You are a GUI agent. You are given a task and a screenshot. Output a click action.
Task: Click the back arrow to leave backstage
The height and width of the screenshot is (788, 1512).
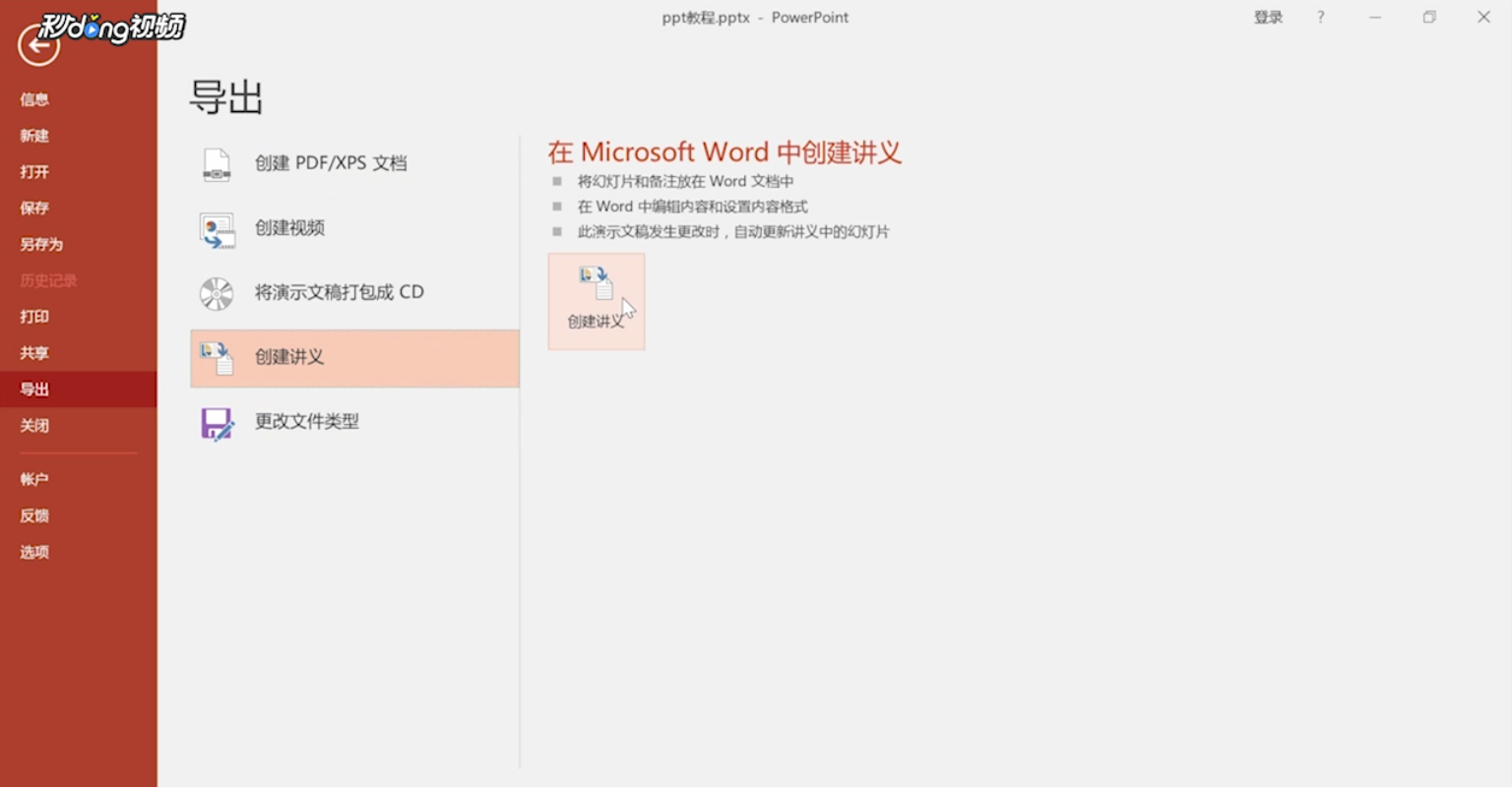coord(39,45)
